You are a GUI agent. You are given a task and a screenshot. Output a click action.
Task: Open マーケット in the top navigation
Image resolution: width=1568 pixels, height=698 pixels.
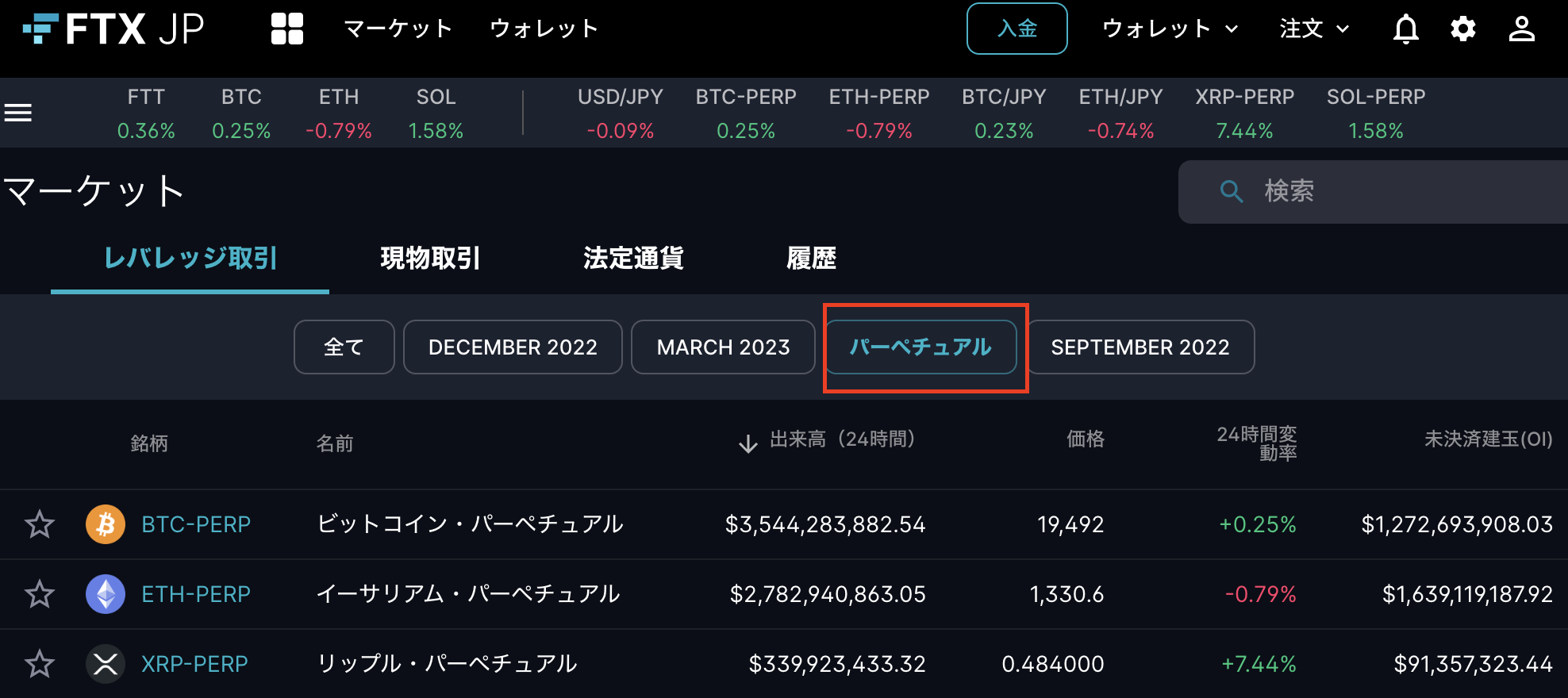[398, 29]
